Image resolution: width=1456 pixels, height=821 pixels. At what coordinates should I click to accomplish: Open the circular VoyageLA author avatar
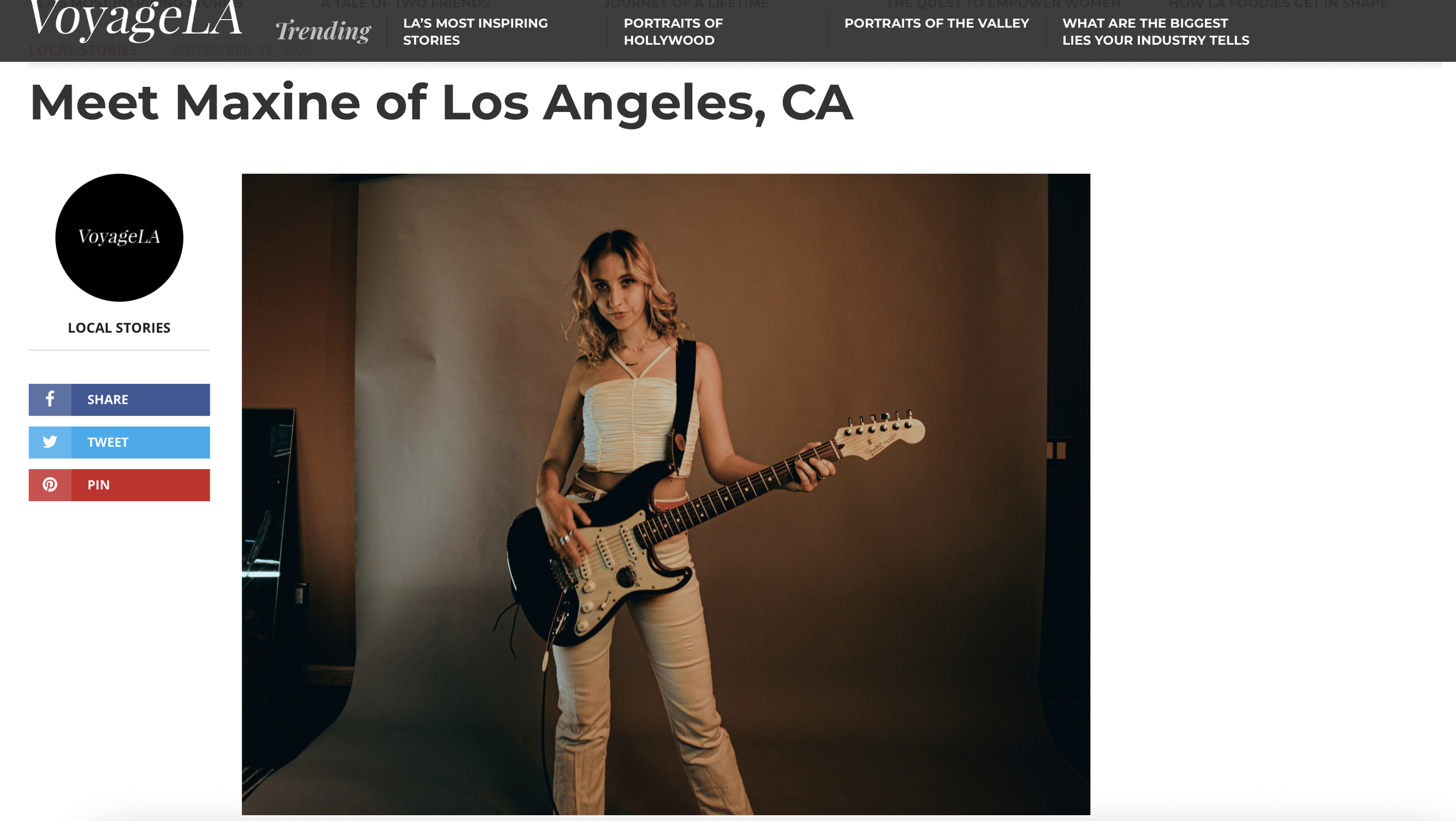pyautogui.click(x=119, y=238)
